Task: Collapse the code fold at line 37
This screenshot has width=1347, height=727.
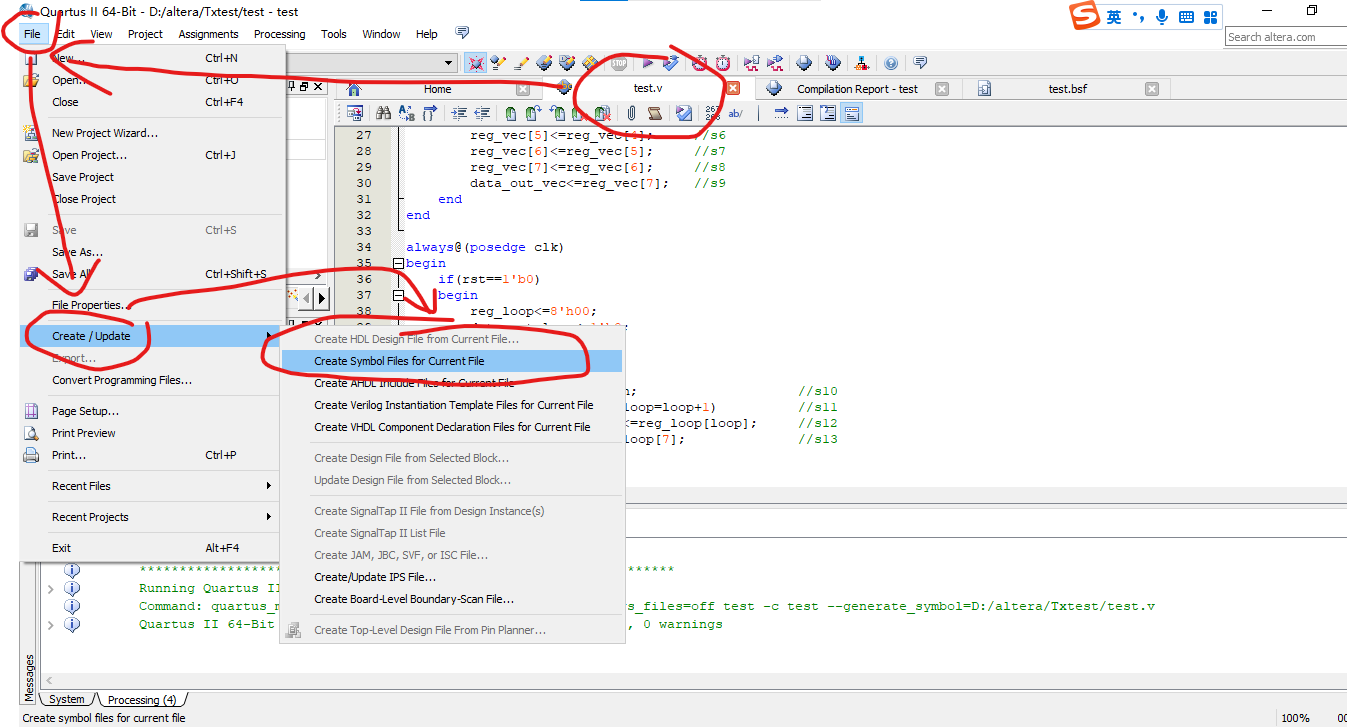Action: (398, 296)
